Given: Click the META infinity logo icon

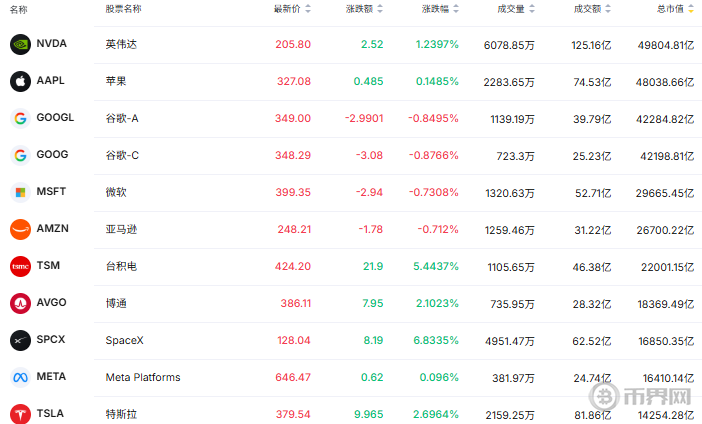Looking at the screenshot, I should tap(20, 377).
